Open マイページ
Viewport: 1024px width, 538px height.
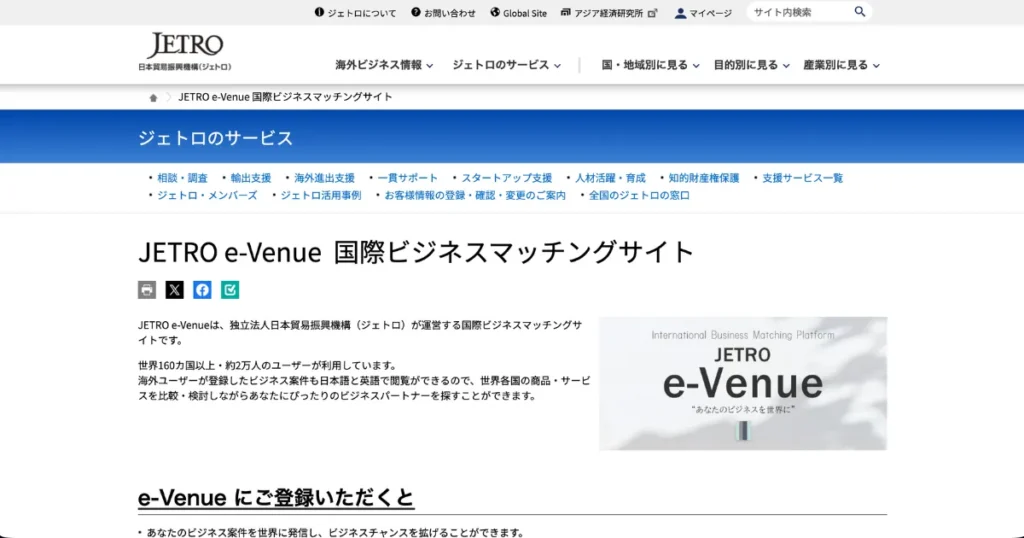click(x=711, y=13)
